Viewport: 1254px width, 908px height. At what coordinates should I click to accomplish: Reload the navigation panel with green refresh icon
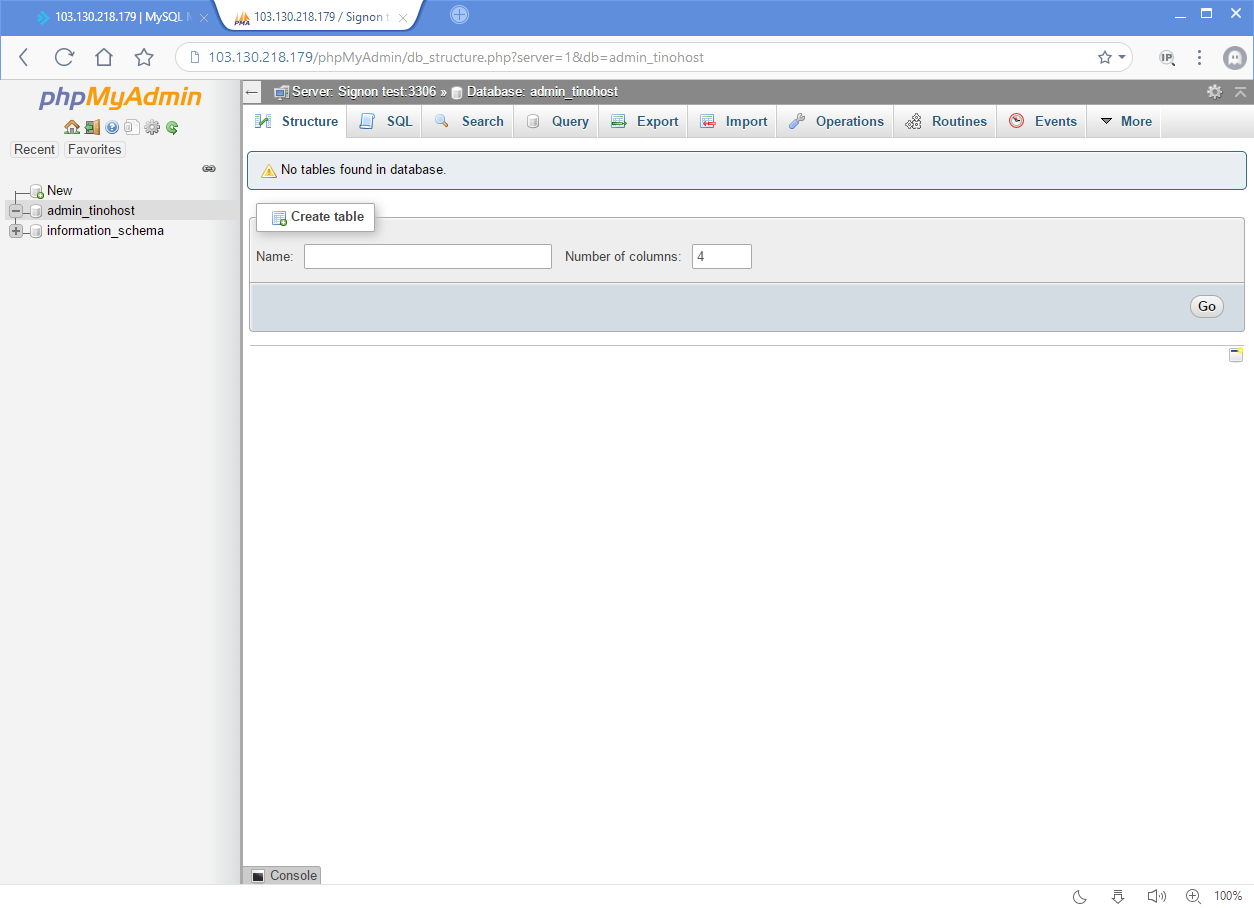pyautogui.click(x=171, y=127)
